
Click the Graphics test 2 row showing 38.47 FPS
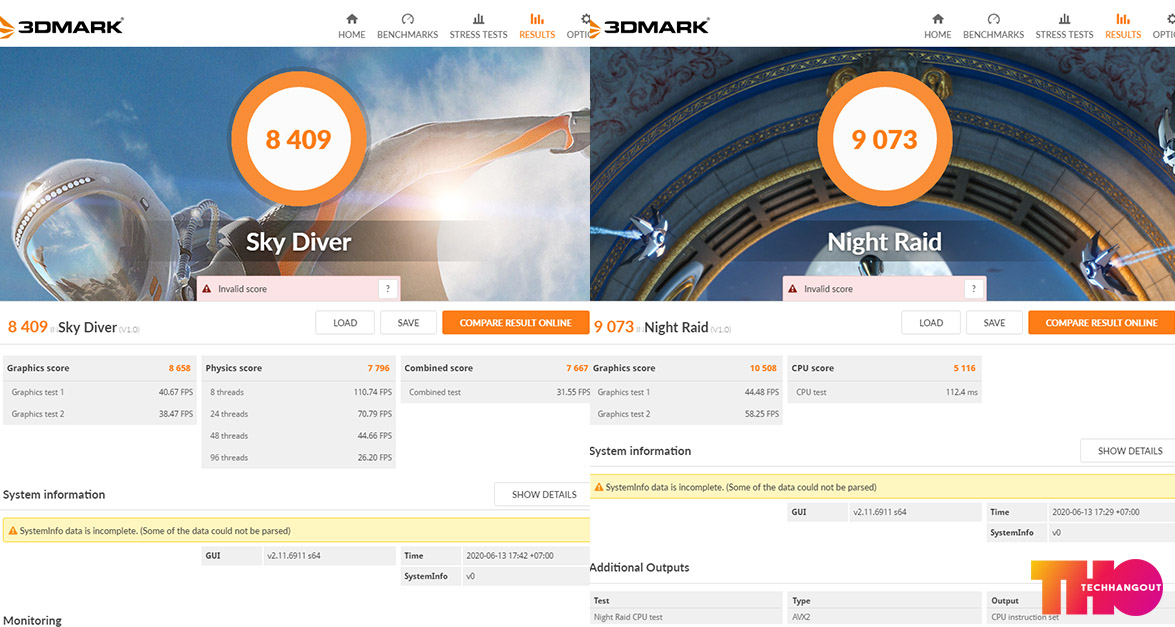[100, 414]
